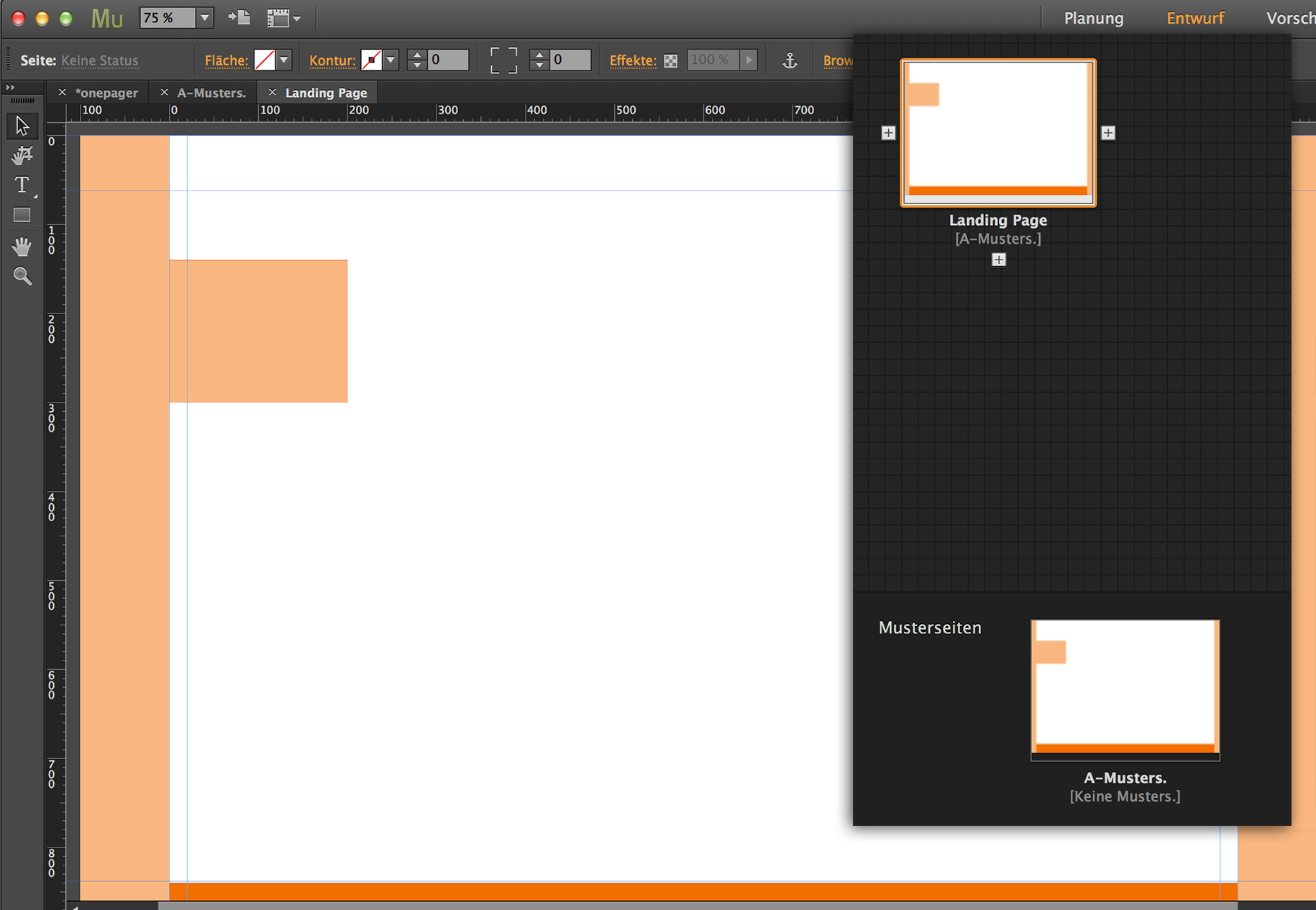Click the corner radius value field
Viewport: 1316px width, 910px height.
pos(570,60)
